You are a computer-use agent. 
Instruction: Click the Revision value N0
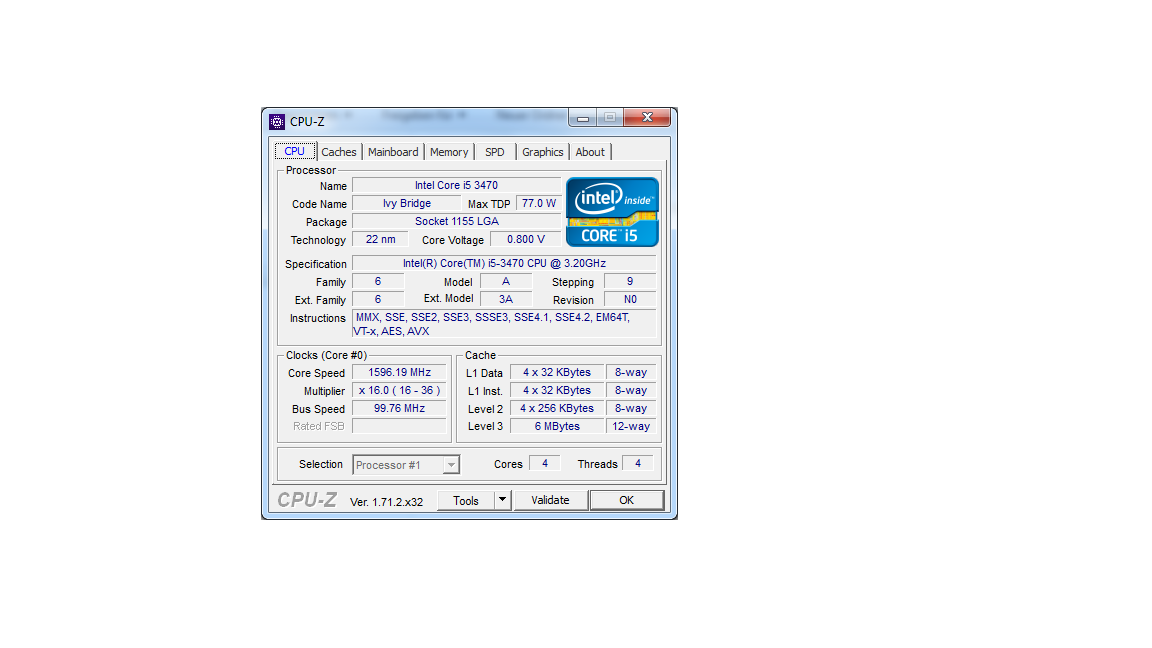click(630, 299)
